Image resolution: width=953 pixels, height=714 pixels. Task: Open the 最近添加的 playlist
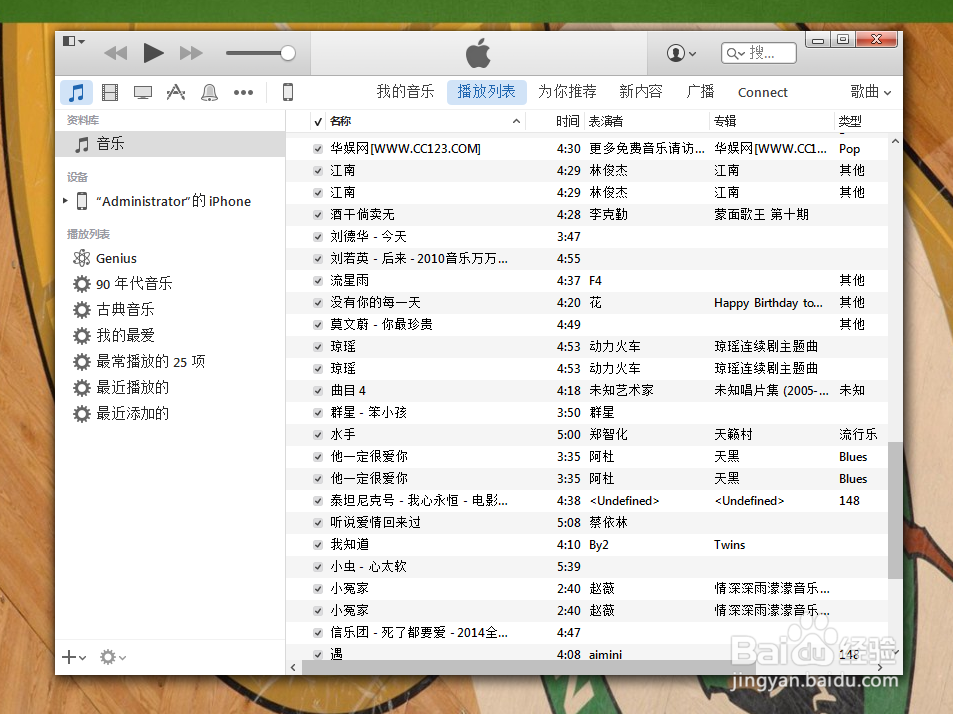(132, 414)
